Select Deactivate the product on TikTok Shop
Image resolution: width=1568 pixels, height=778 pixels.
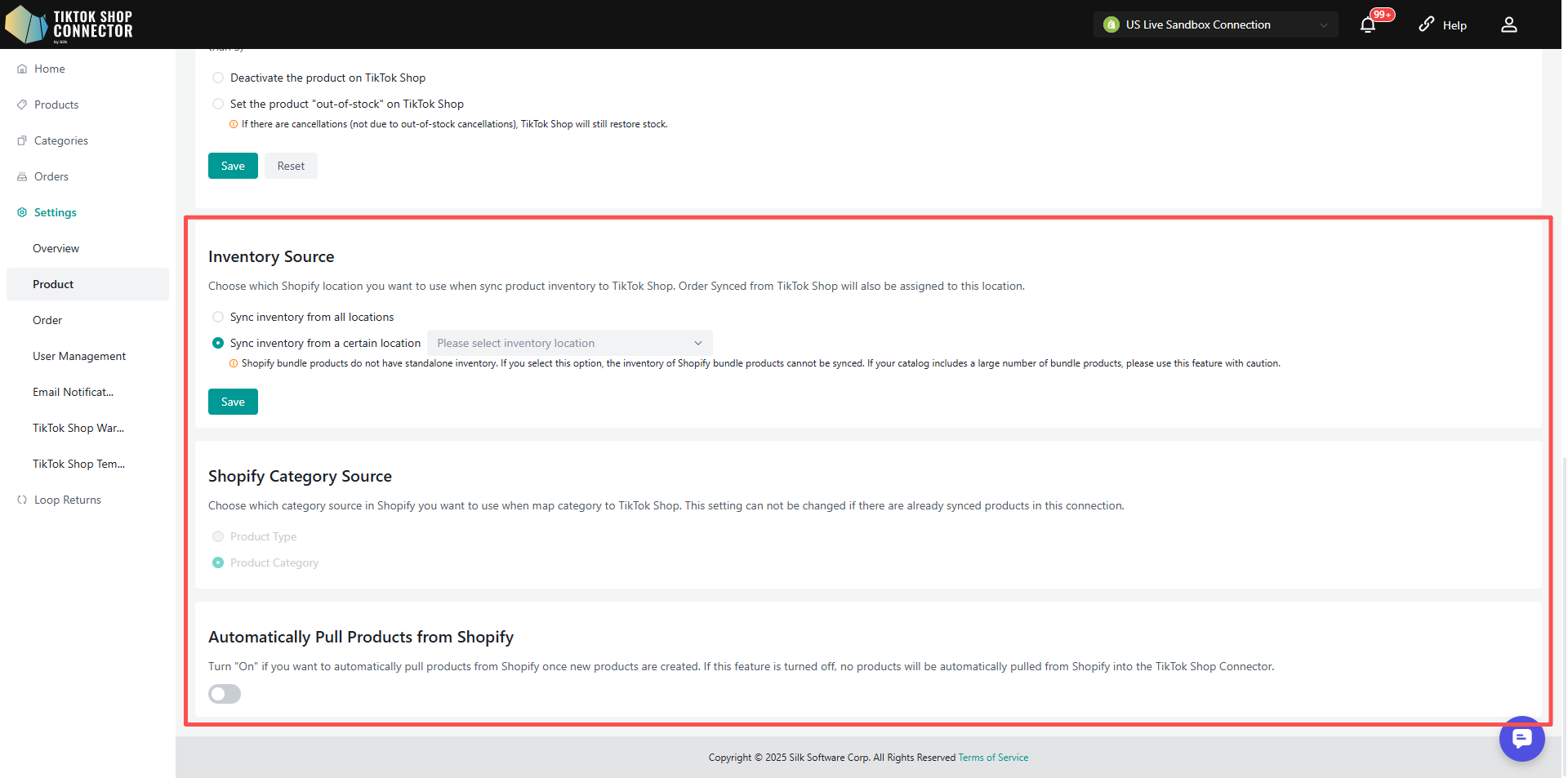click(x=218, y=78)
